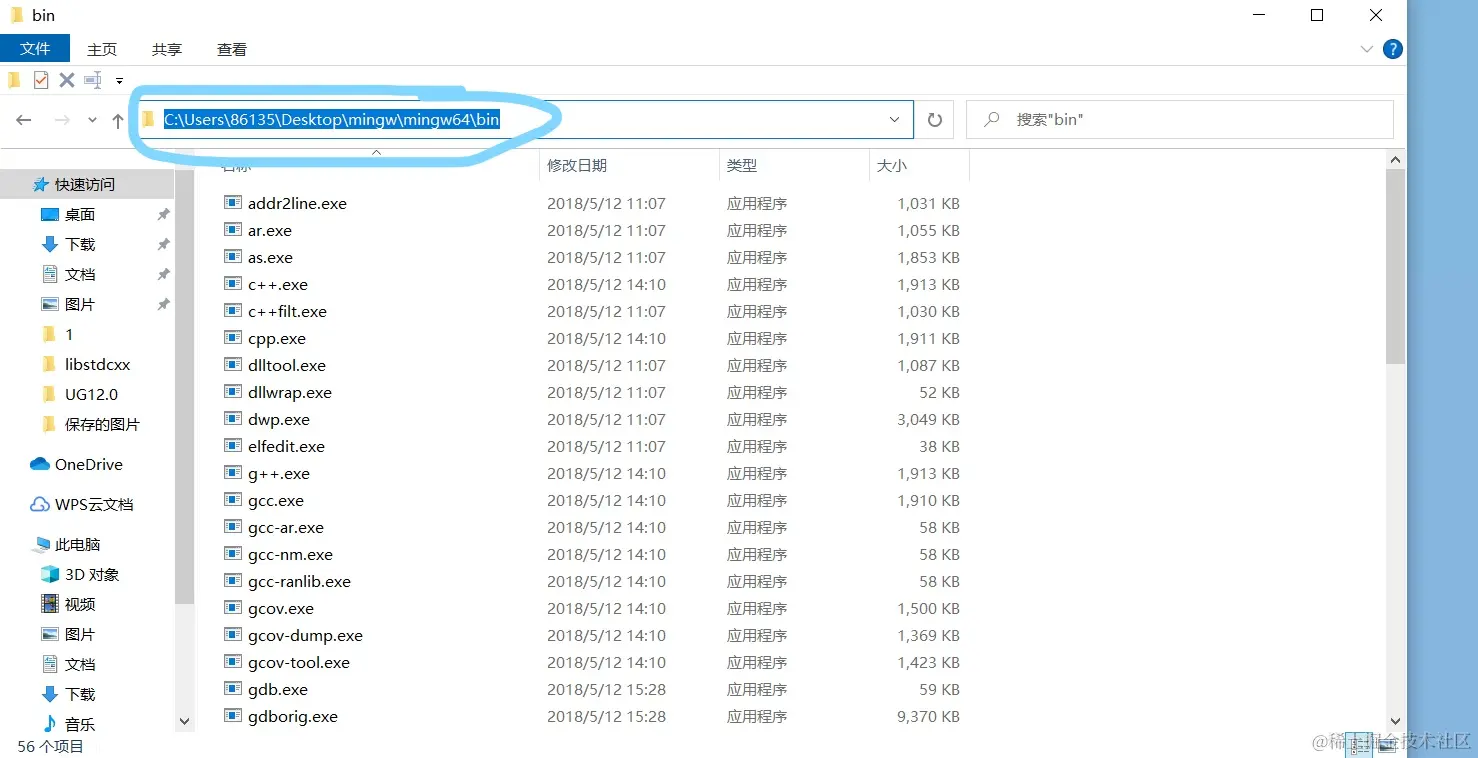Select the elfedit.exe file icon
The height and width of the screenshot is (758, 1478).
point(233,446)
